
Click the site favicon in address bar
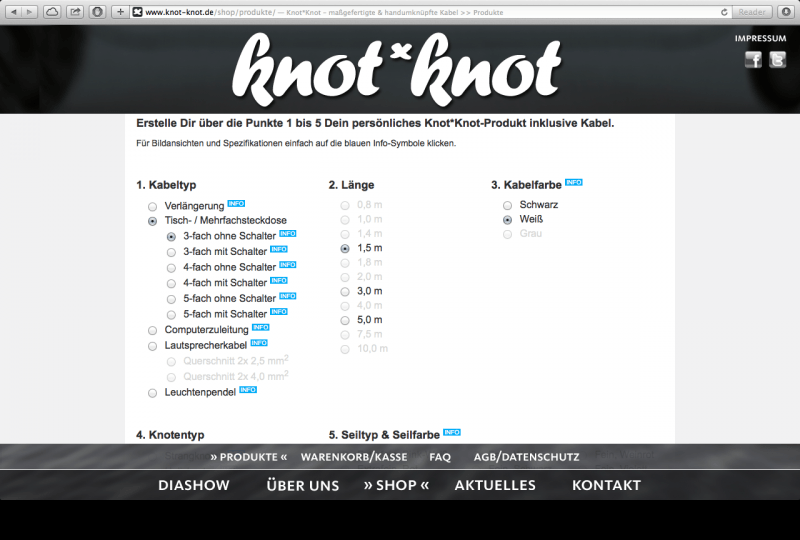tap(137, 12)
